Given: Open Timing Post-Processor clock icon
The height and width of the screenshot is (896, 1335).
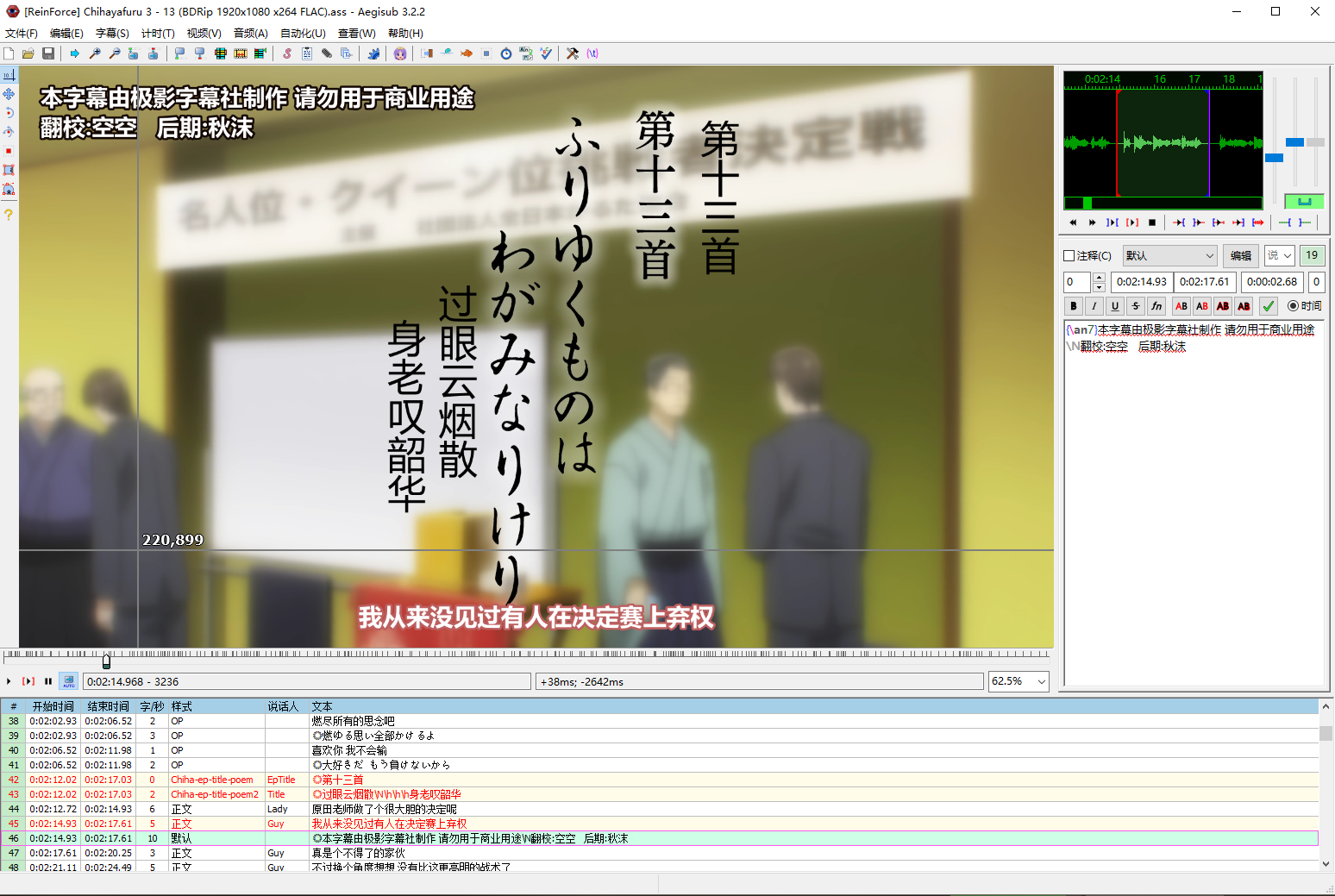Looking at the screenshot, I should tap(506, 53).
